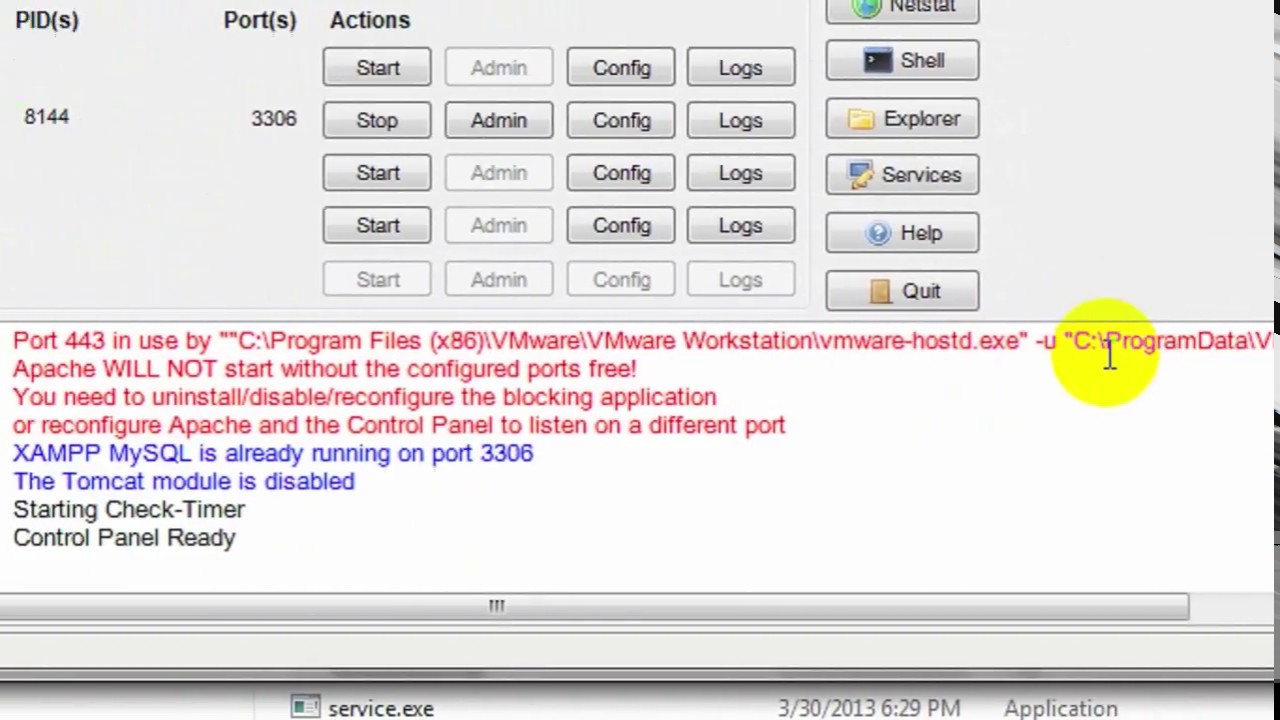This screenshot has width=1280, height=720.
Task: Click the "Port 443 in use by" log line
Action: [642, 341]
